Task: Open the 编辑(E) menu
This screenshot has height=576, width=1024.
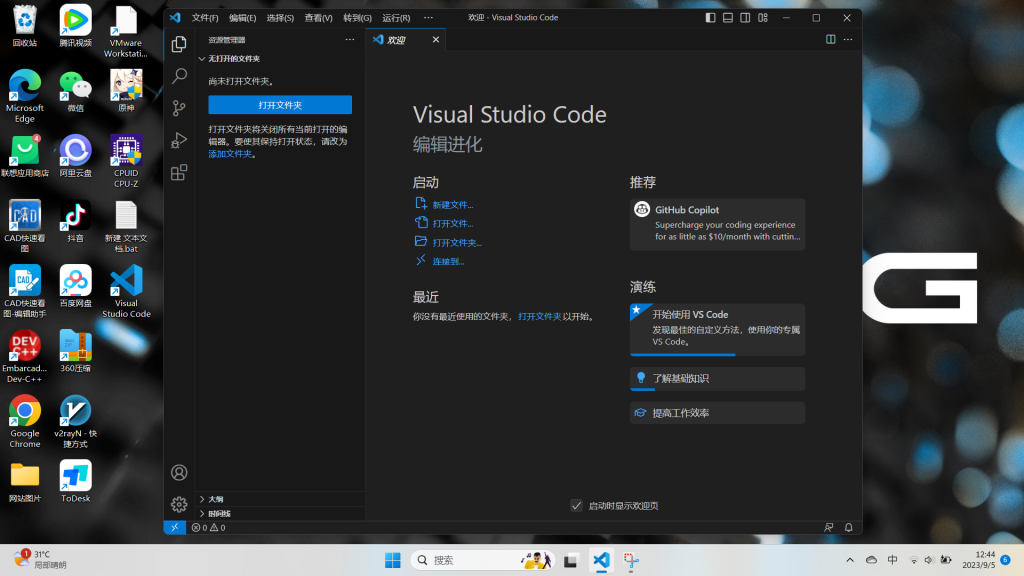Action: tap(242, 18)
